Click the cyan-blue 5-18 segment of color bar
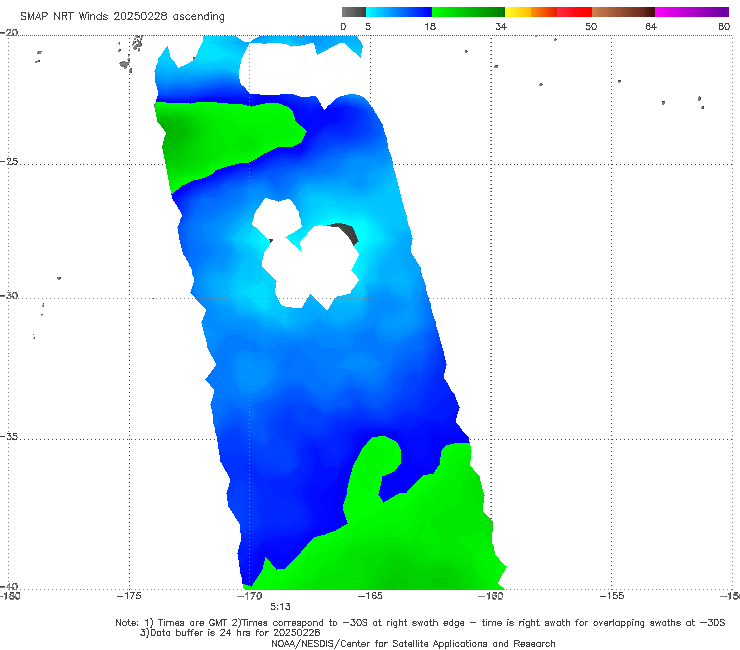 click(399, 12)
